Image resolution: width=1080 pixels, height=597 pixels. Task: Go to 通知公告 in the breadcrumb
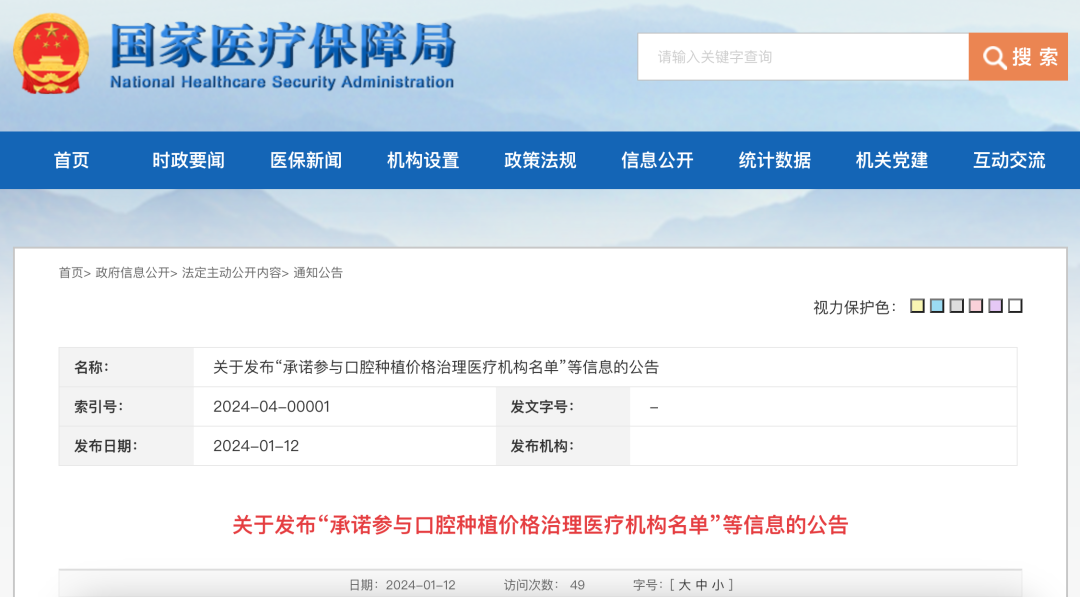[318, 273]
